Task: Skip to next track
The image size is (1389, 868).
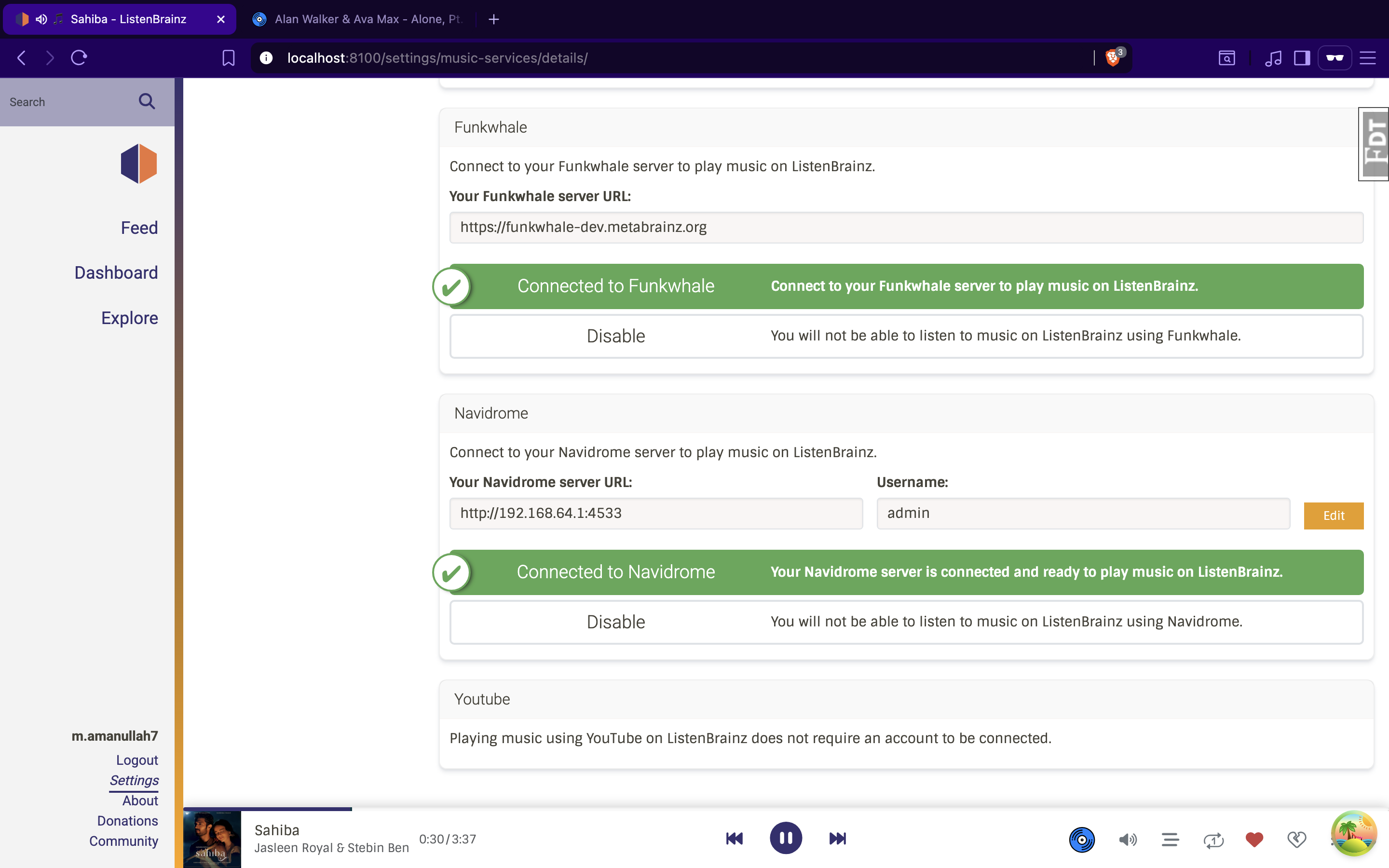Action: [x=837, y=839]
